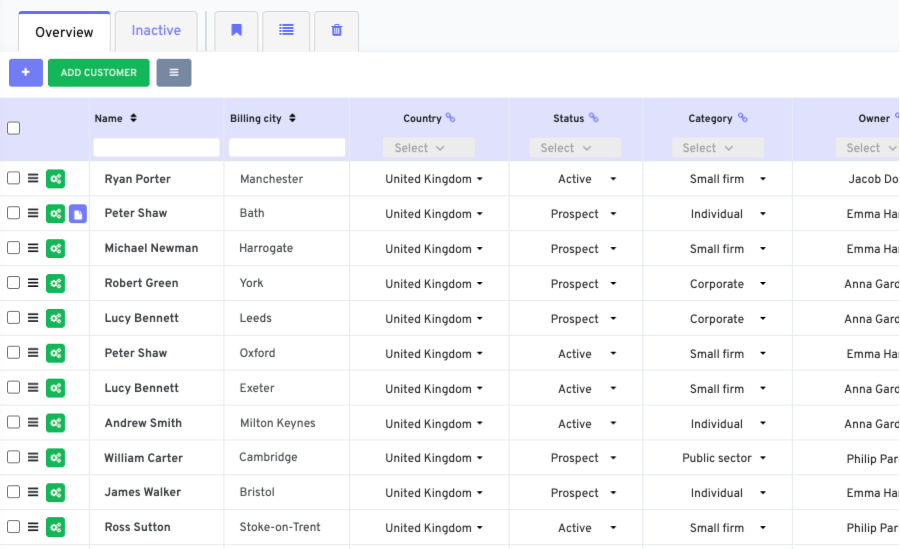
Task: Click green share icon for Ross Sutton
Action: pyautogui.click(x=55, y=528)
